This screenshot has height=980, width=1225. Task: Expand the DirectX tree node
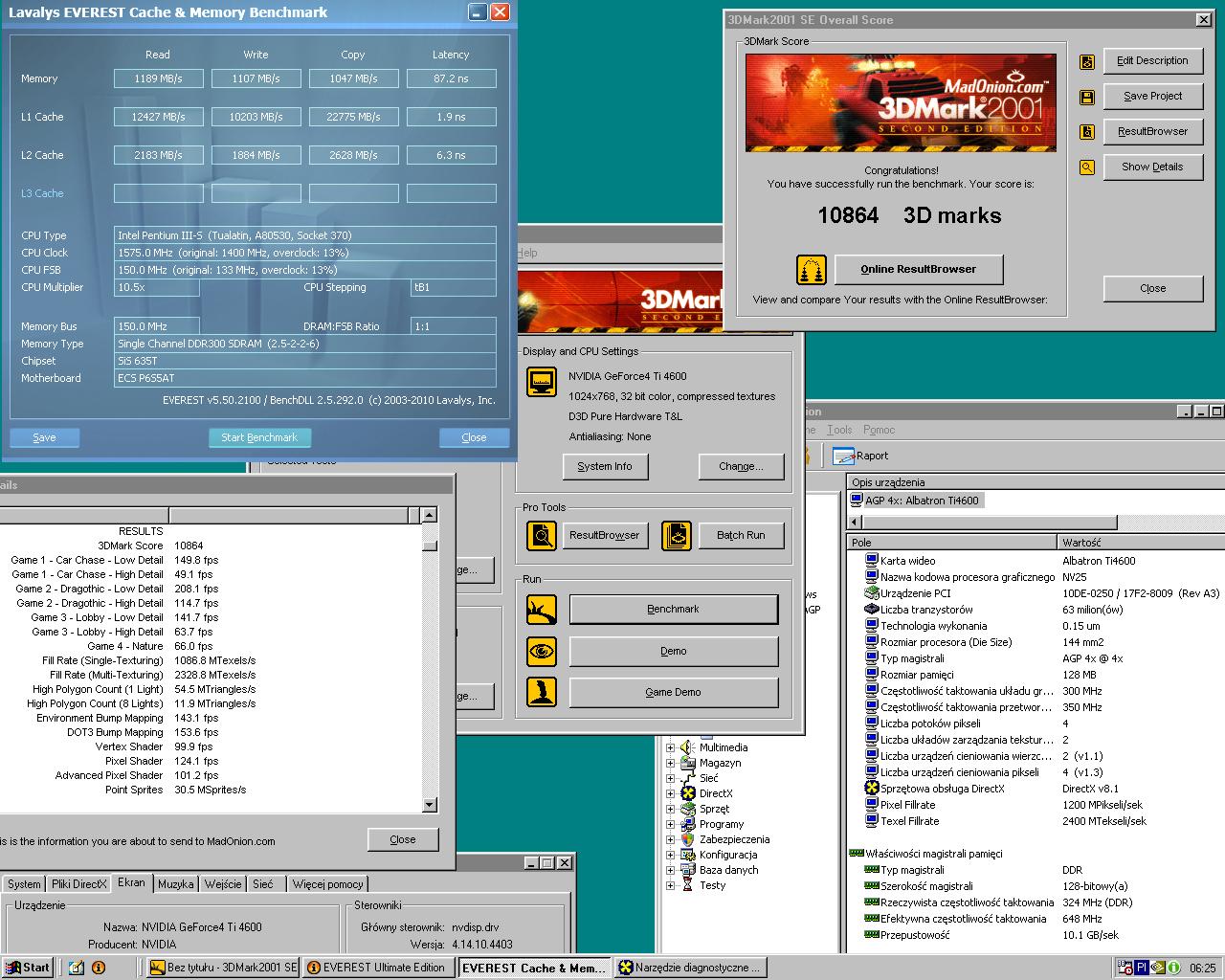point(671,793)
